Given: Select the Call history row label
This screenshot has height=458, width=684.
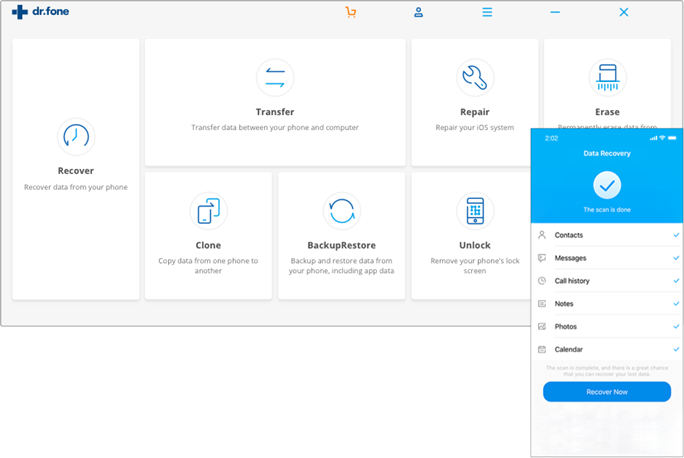Looking at the screenshot, I should pos(572,281).
